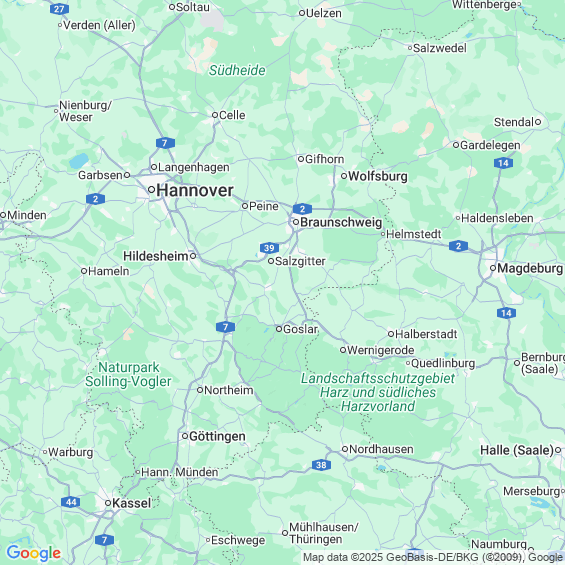Open the Google logo link
The width and height of the screenshot is (565, 565).
(x=34, y=553)
